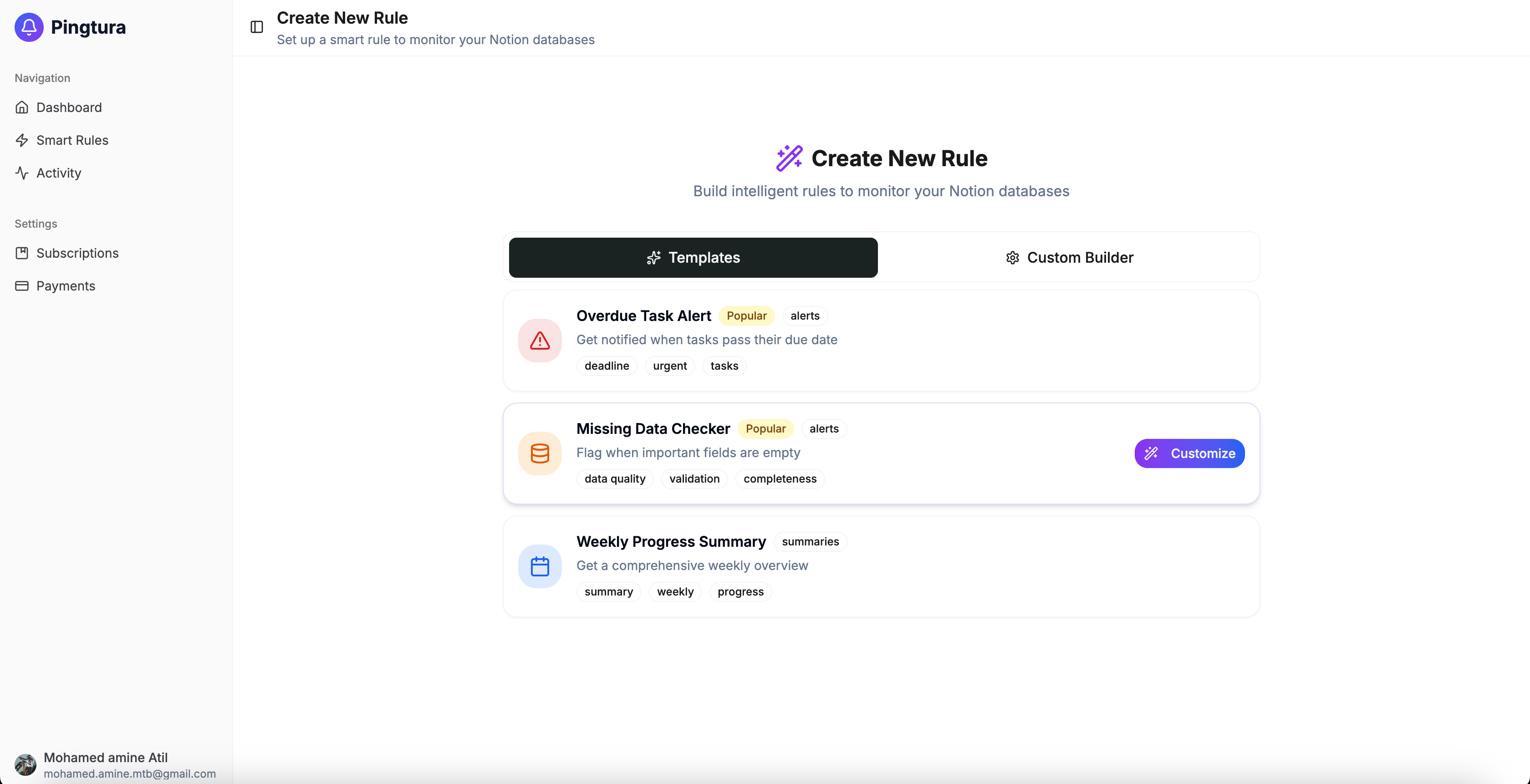Select the Activity pulse icon
The image size is (1530, 784).
22,173
